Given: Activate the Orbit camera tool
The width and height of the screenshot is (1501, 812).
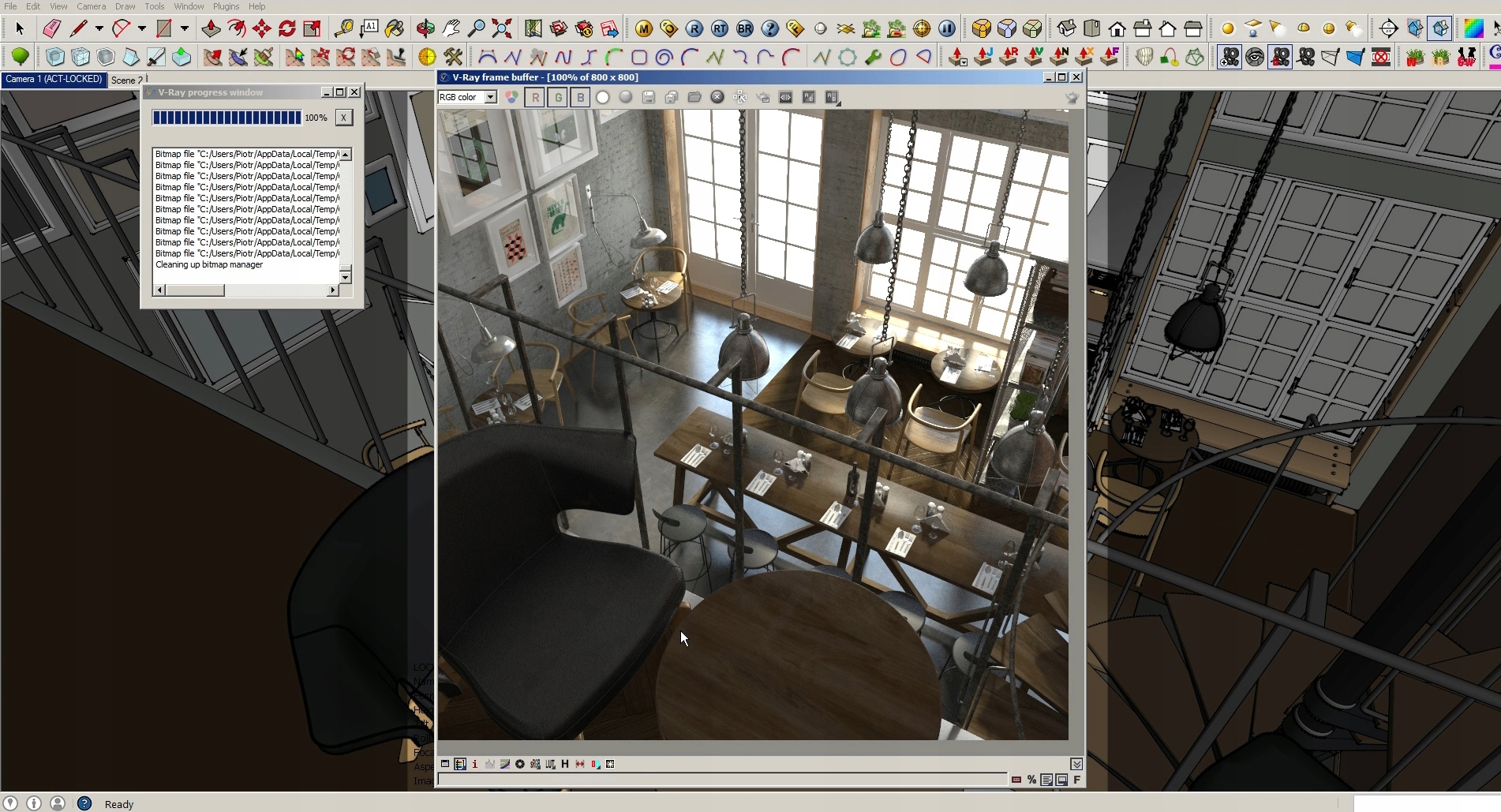Looking at the screenshot, I should tap(425, 29).
